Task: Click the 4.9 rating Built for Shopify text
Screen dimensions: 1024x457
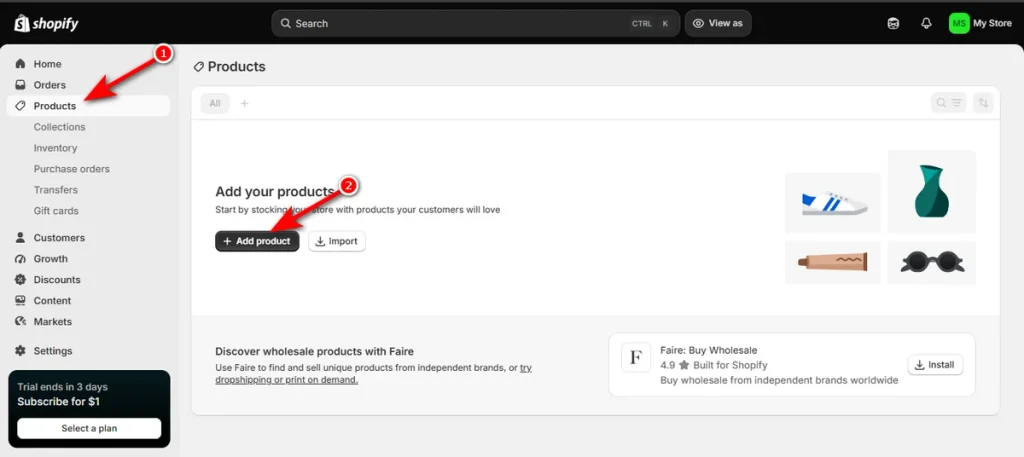Action: coord(714,365)
